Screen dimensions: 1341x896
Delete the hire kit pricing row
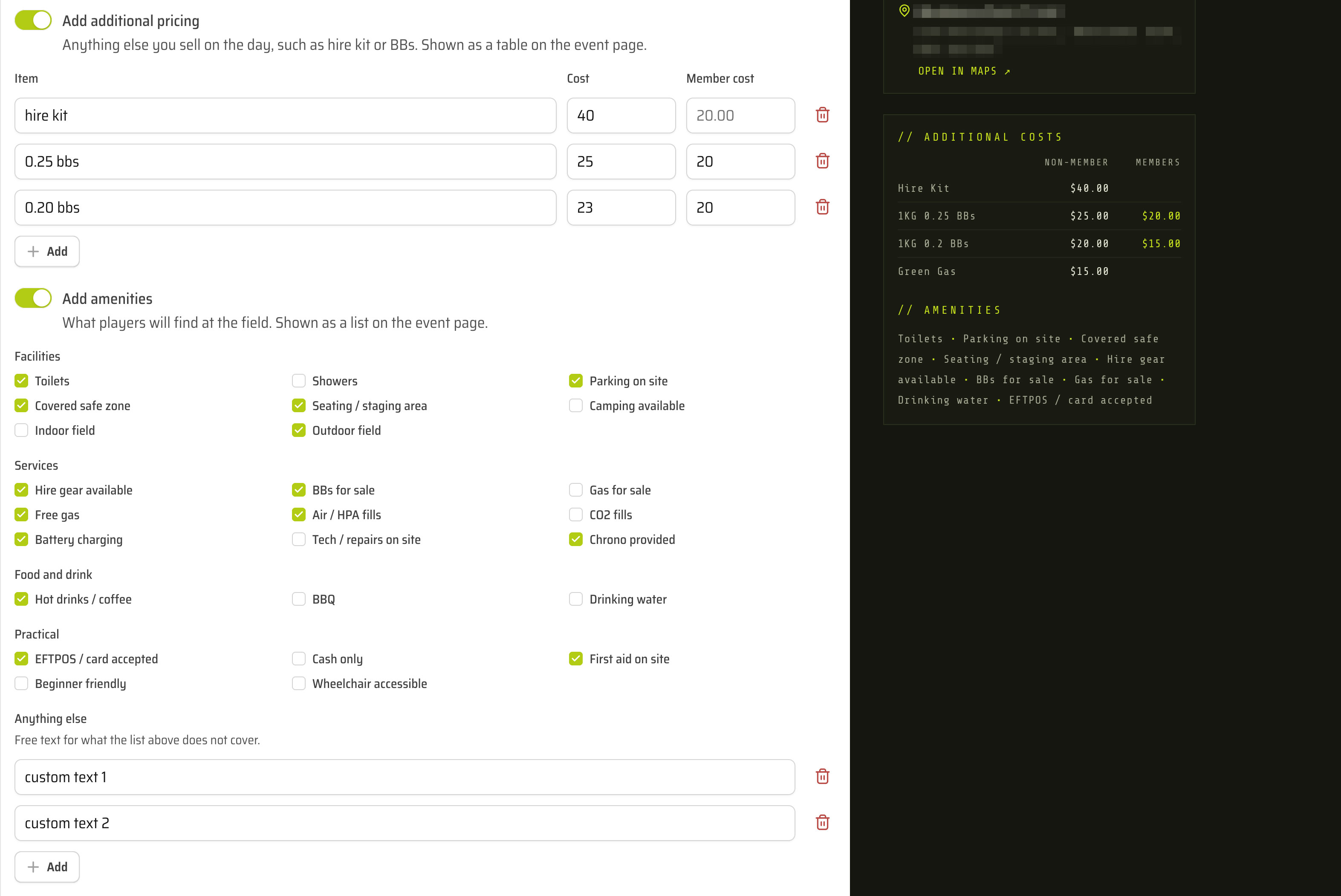(822, 115)
